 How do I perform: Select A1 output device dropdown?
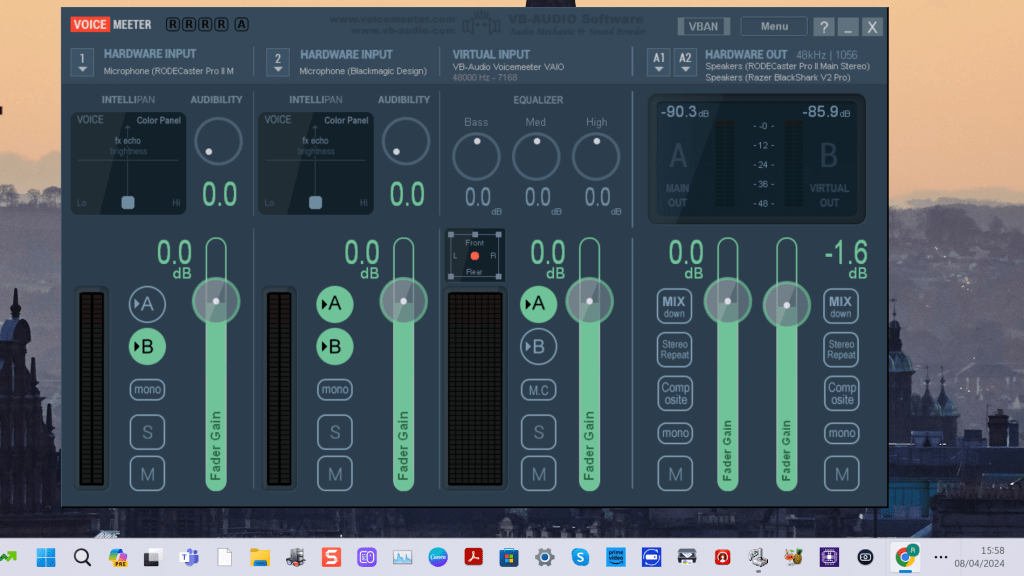click(x=659, y=62)
